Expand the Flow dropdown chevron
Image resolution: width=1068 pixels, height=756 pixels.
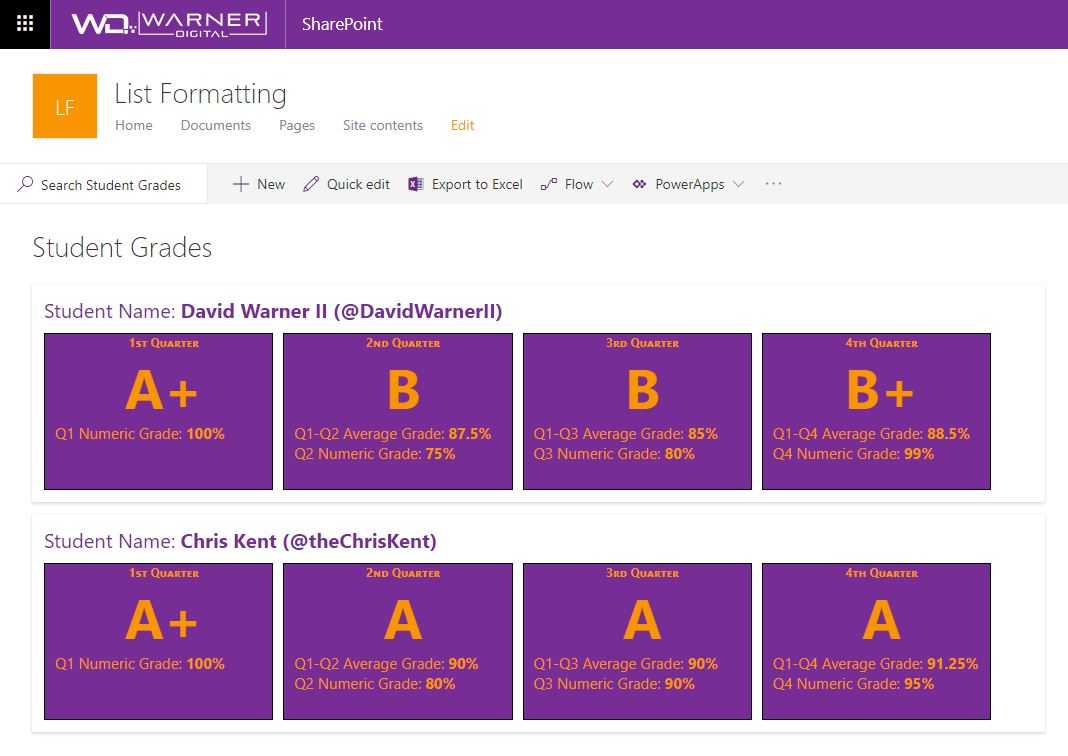(x=608, y=184)
